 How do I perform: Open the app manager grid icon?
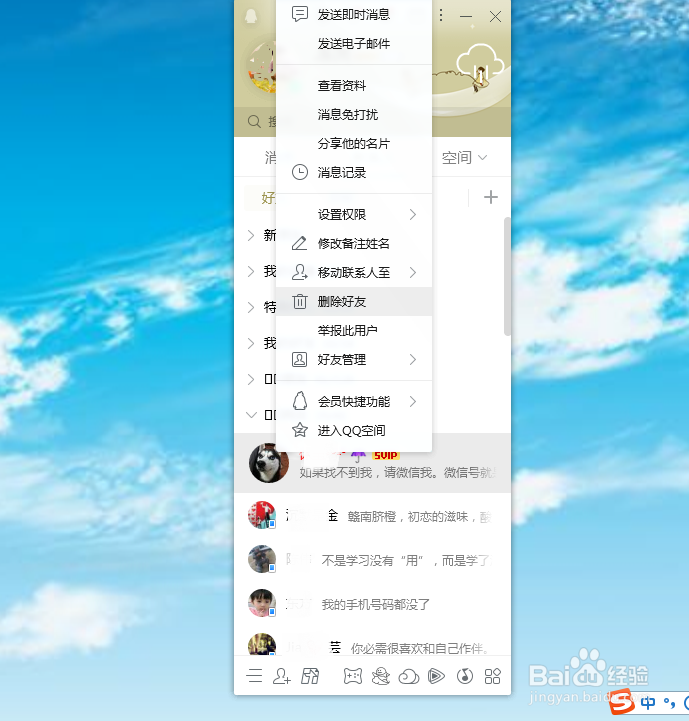click(x=493, y=676)
